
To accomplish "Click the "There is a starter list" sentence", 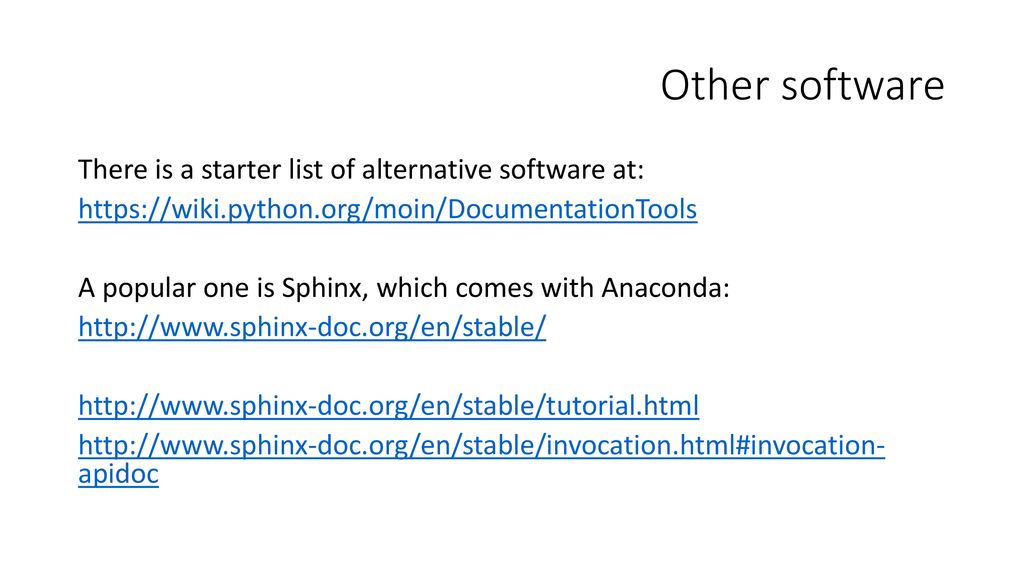I will tap(361, 170).
